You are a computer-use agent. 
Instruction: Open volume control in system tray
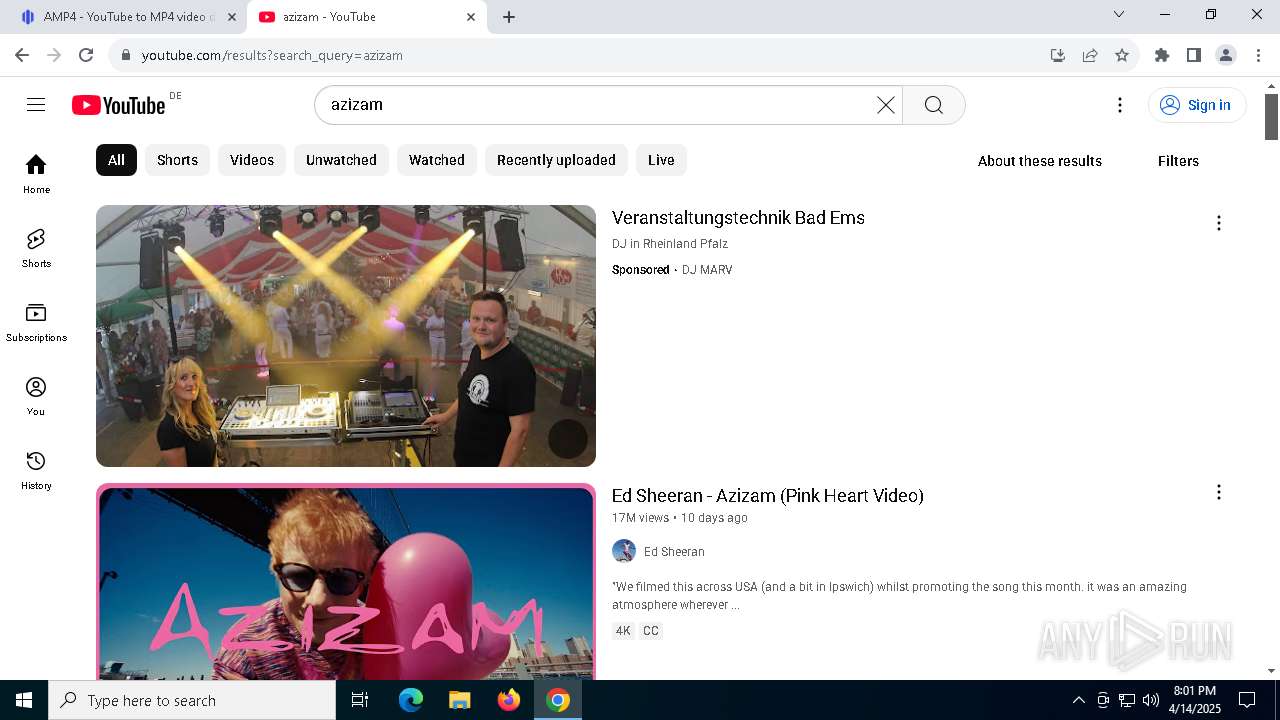point(1150,700)
